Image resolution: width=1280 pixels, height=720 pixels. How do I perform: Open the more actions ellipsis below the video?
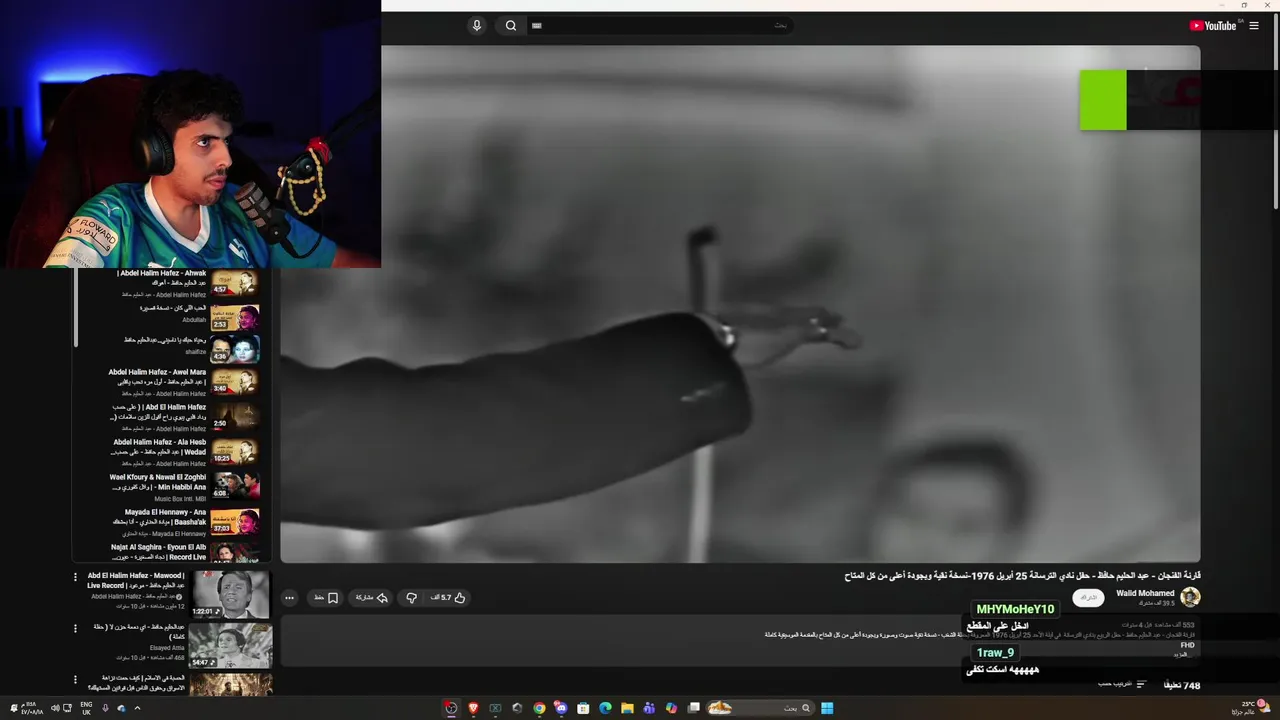pyautogui.click(x=289, y=598)
